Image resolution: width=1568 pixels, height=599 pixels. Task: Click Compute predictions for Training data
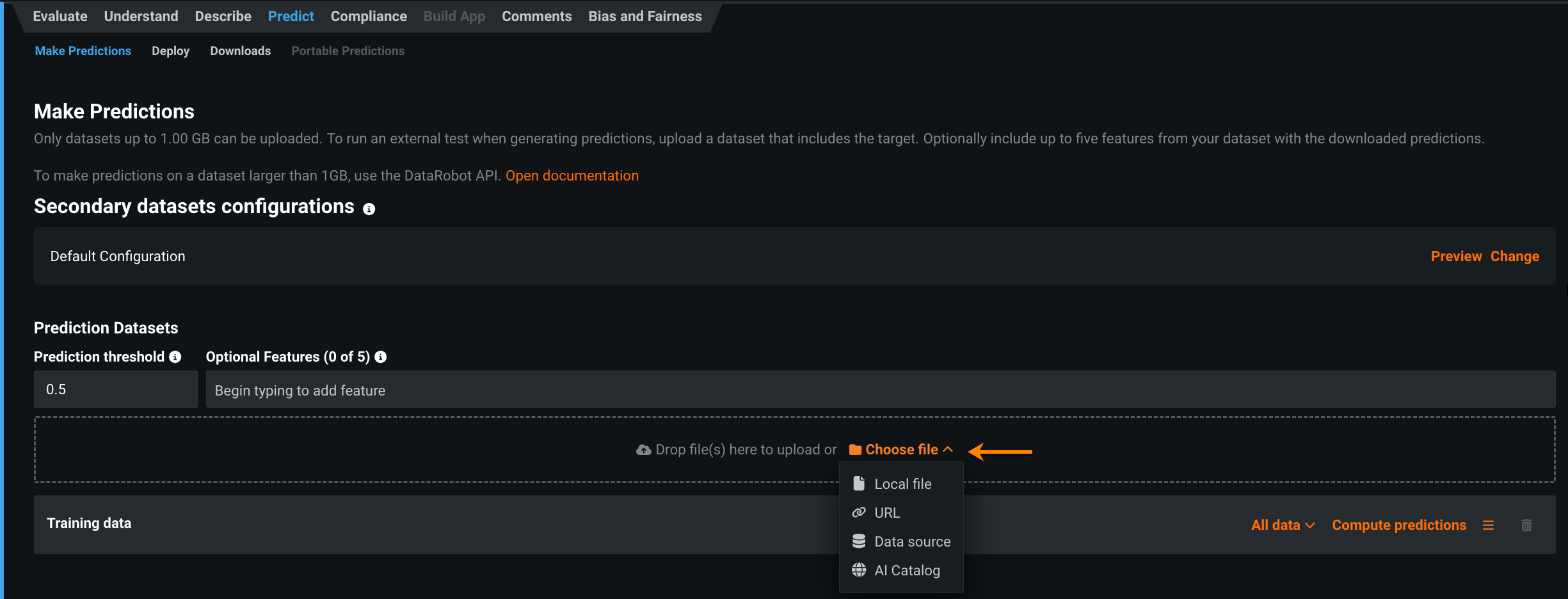[x=1399, y=525]
